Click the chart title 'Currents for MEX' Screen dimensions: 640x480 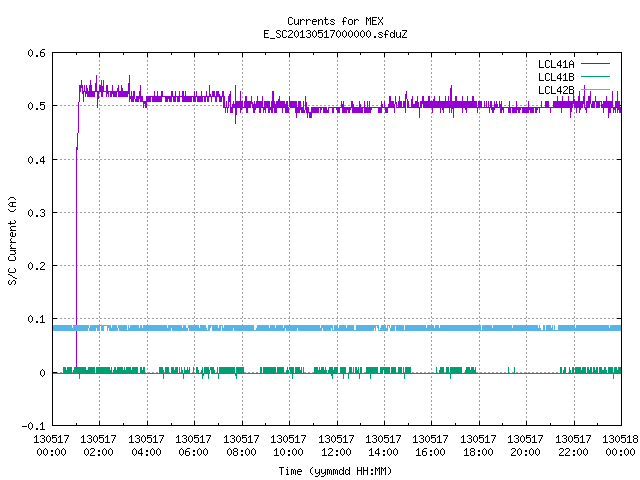point(335,21)
